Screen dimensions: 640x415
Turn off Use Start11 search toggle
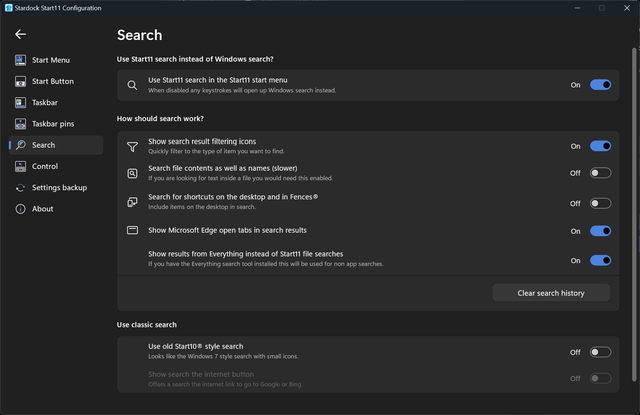(x=600, y=85)
